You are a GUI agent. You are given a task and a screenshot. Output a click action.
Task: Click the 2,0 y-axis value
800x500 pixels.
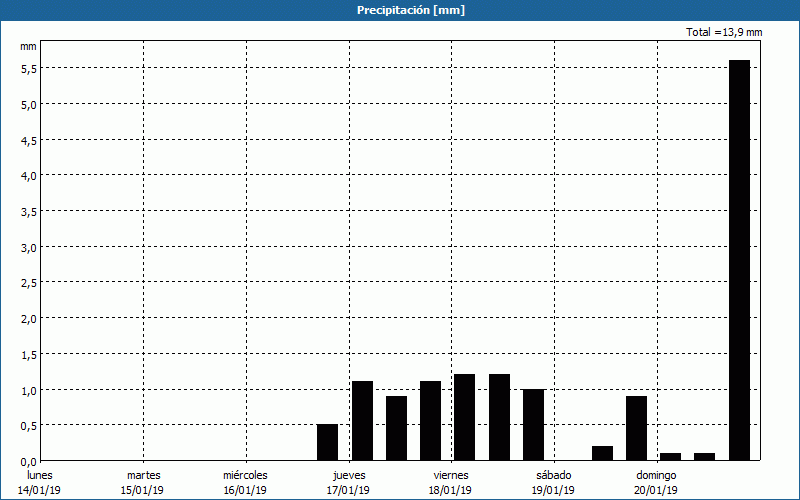29,318
